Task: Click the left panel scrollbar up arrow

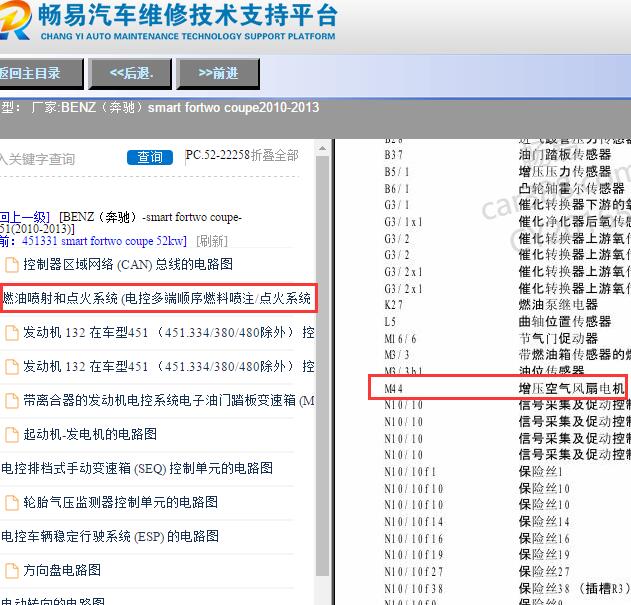Action: pyautogui.click(x=322, y=148)
